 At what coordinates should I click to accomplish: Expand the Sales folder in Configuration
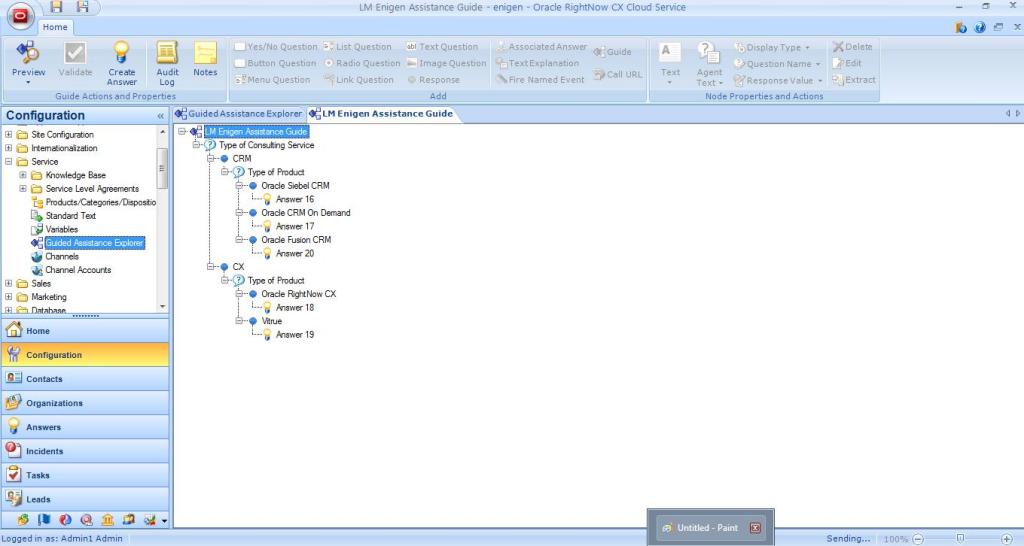pyautogui.click(x=9, y=284)
